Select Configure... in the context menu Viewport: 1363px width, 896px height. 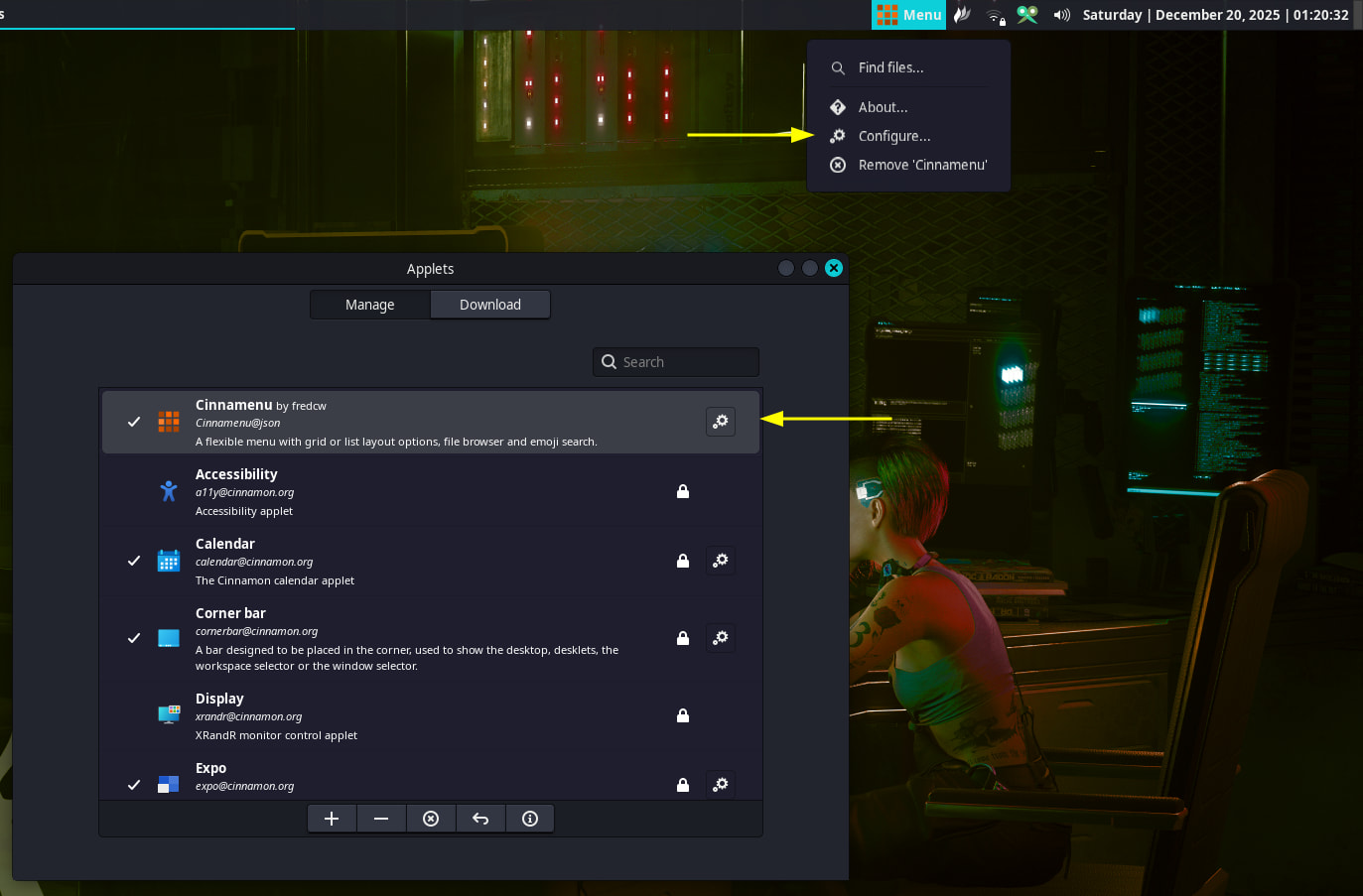click(894, 136)
